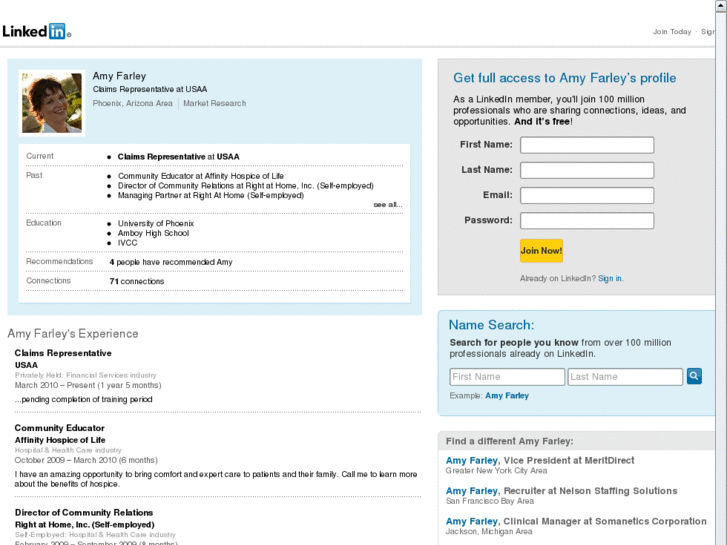Click Affinity Hospice of Life company name
Viewport: 727px width, 545px height.
[60, 440]
